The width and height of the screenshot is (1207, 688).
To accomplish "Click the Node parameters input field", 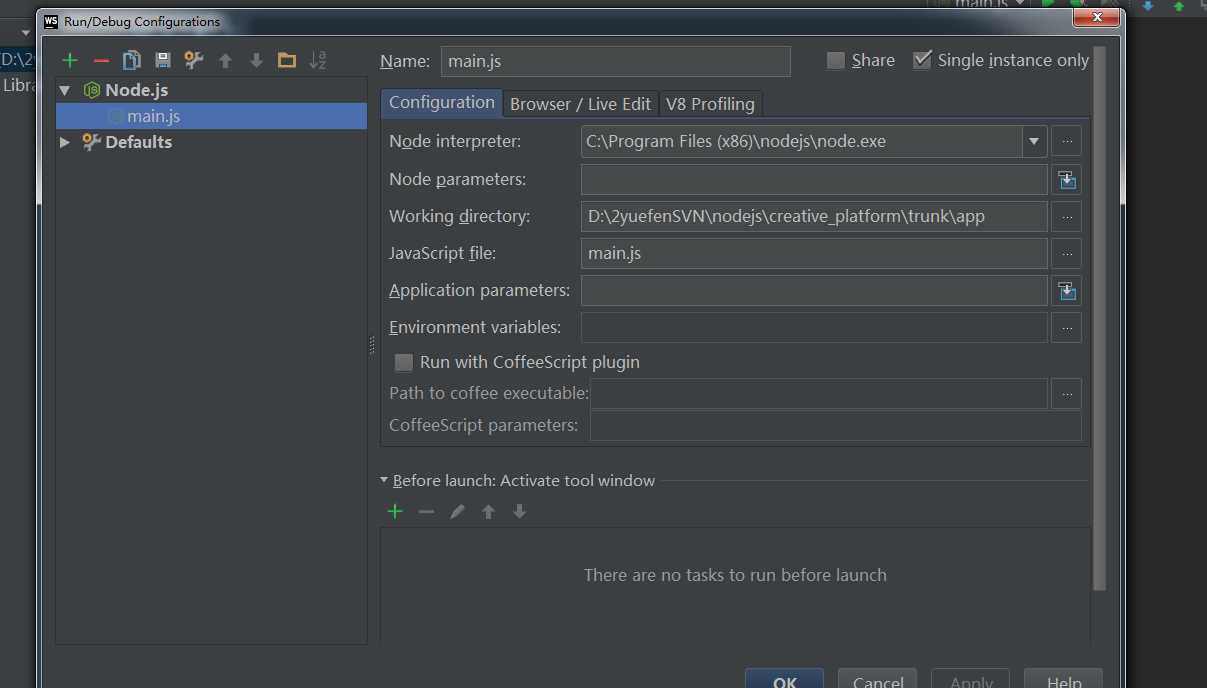I will [x=814, y=180].
